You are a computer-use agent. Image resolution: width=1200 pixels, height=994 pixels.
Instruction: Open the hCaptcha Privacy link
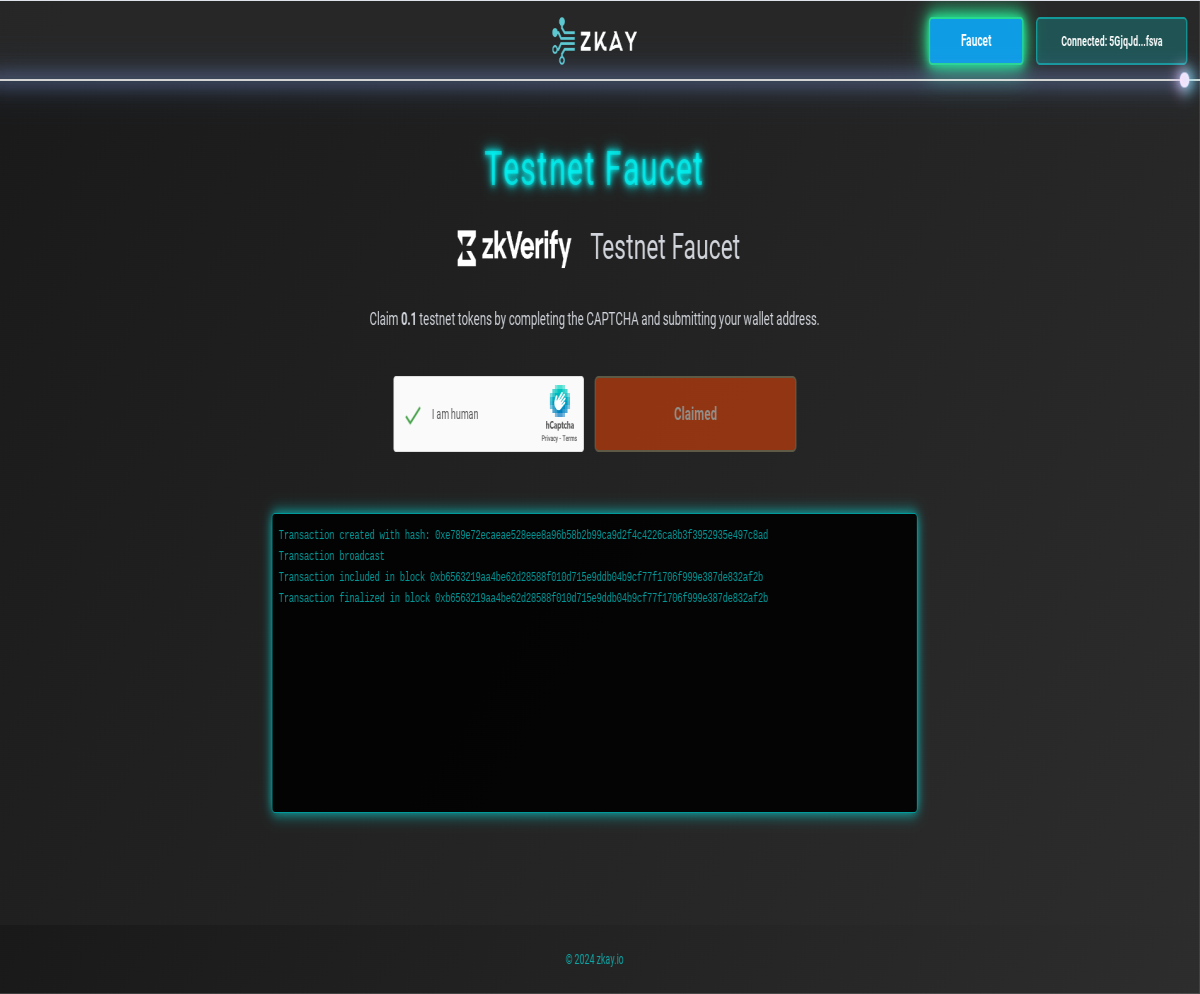(549, 438)
